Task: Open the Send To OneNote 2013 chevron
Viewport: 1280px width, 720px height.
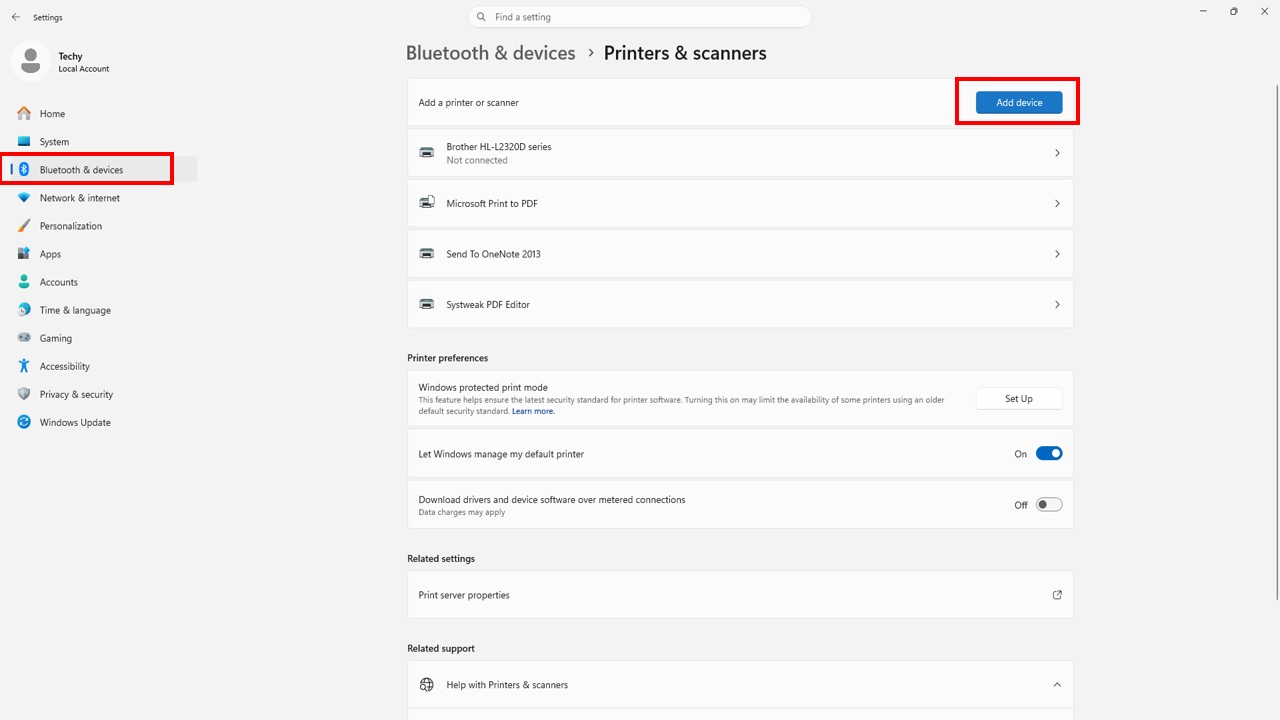Action: point(1057,254)
